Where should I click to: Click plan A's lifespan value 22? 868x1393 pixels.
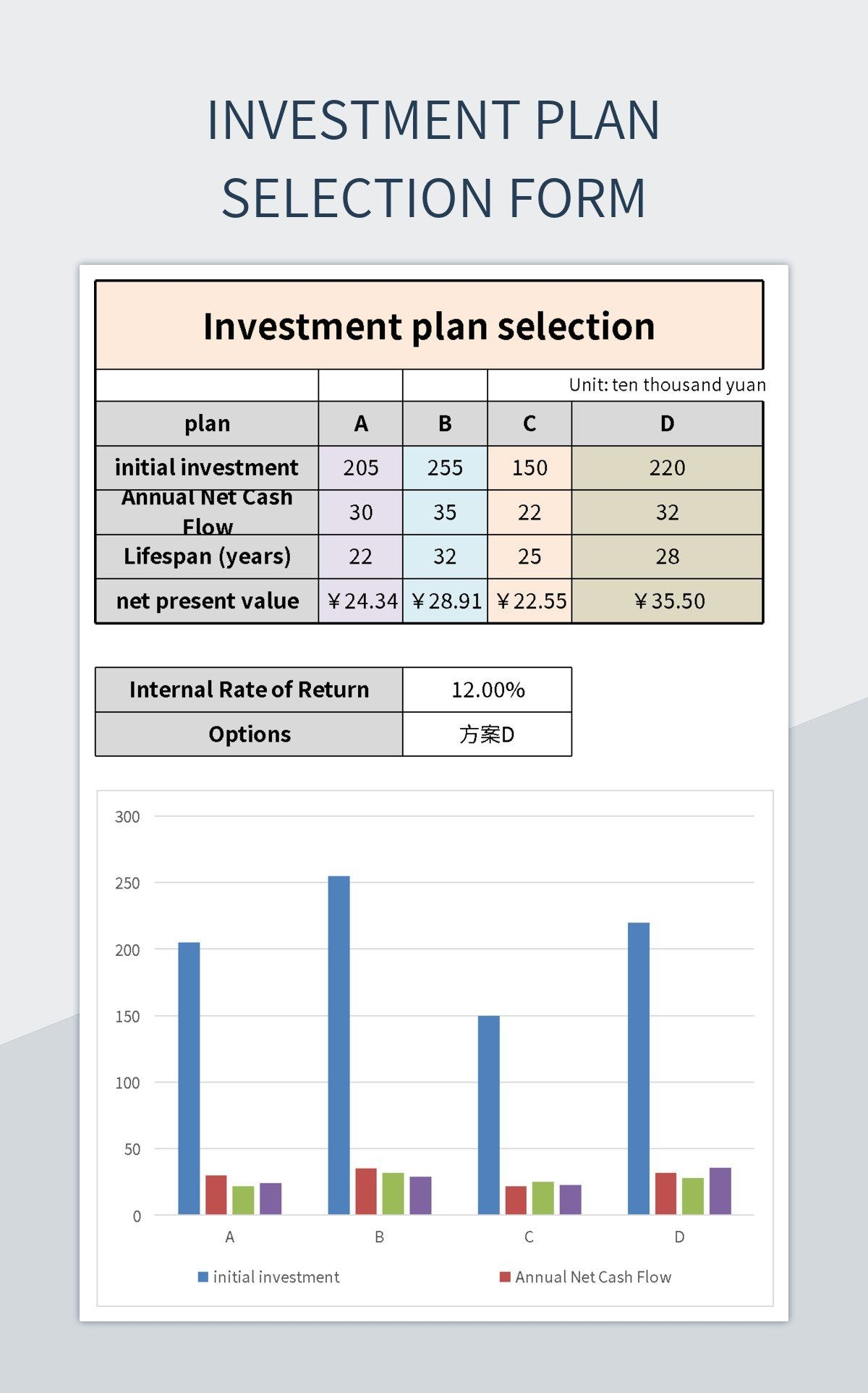coord(360,556)
